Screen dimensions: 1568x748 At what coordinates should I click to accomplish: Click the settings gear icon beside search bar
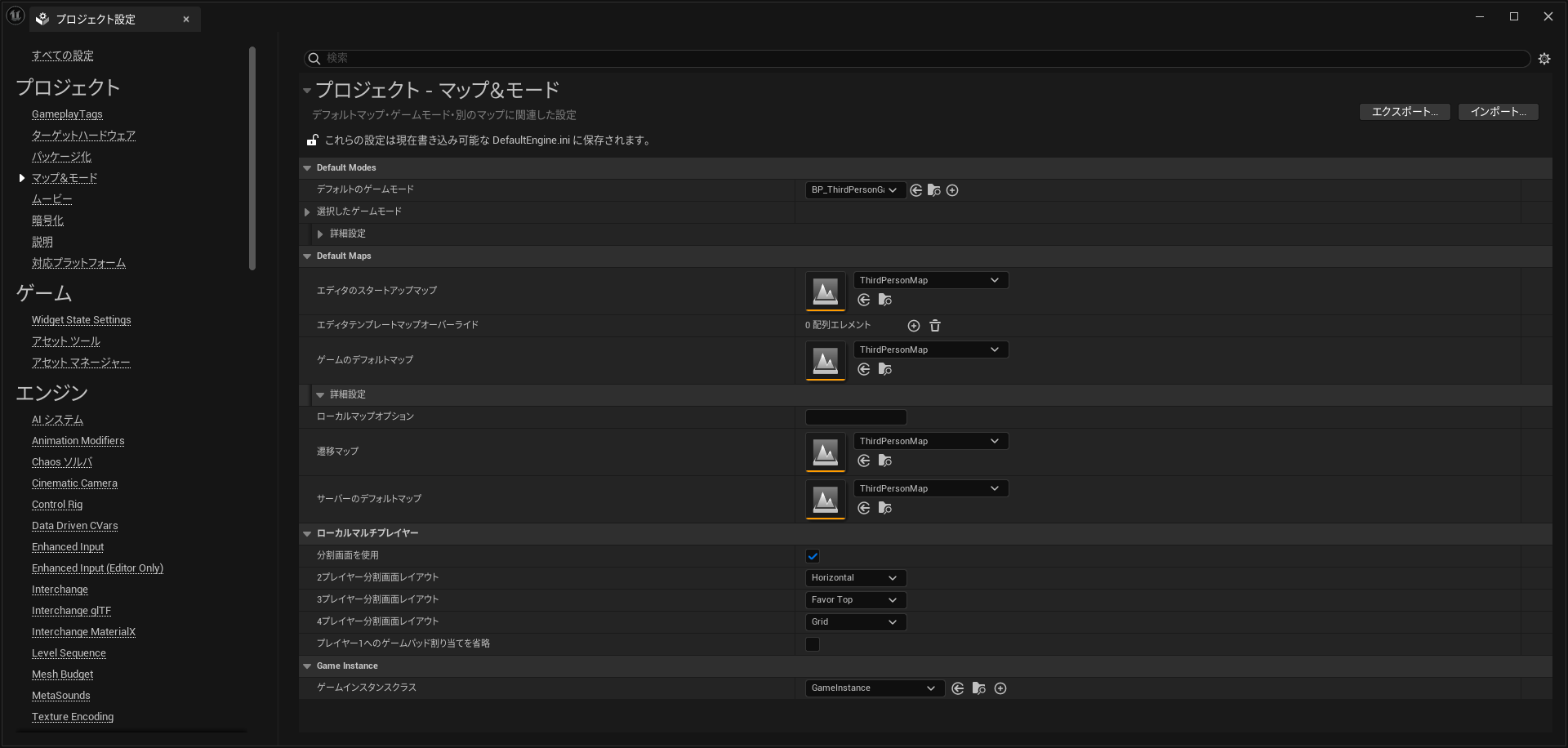[1543, 59]
